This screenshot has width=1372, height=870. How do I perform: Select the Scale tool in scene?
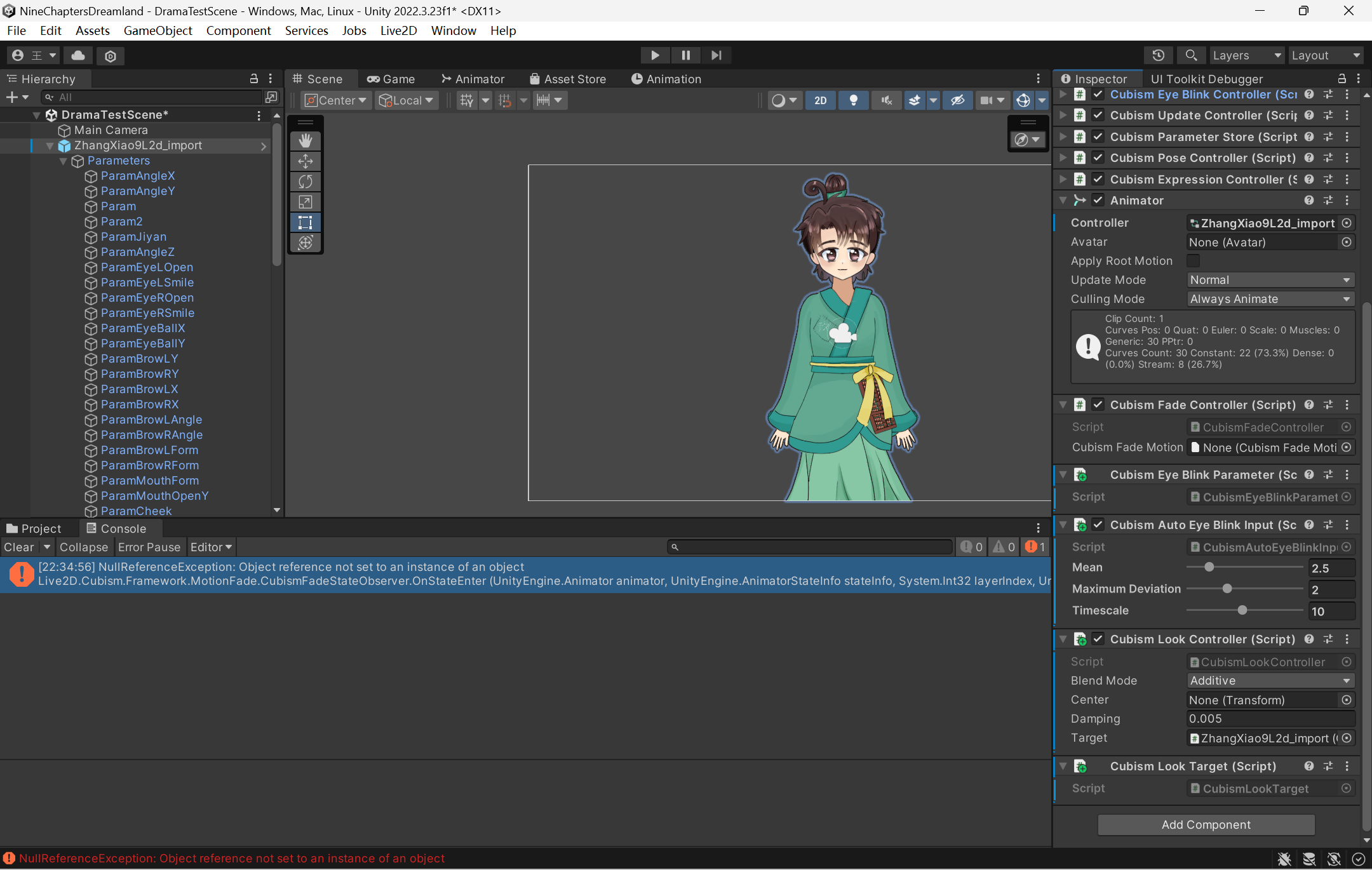click(x=306, y=202)
